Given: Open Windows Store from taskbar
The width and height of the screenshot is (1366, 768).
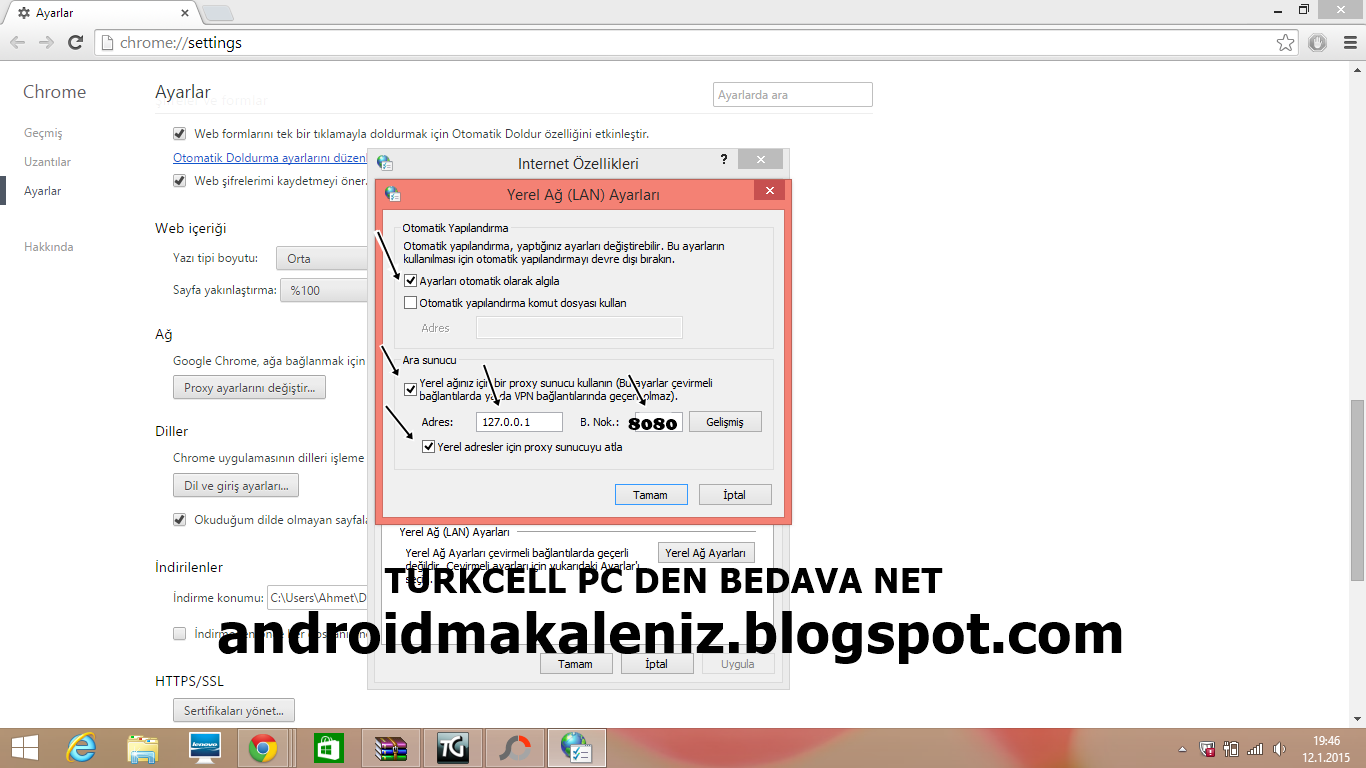Looking at the screenshot, I should [x=327, y=748].
